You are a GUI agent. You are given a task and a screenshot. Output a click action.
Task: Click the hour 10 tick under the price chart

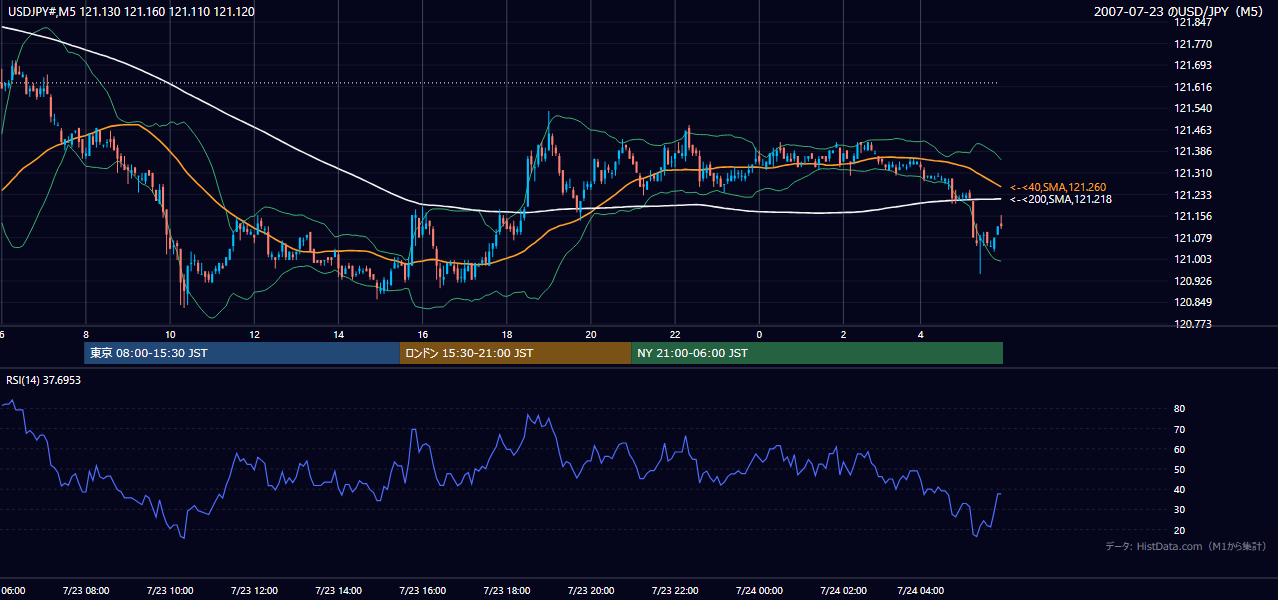[170, 334]
